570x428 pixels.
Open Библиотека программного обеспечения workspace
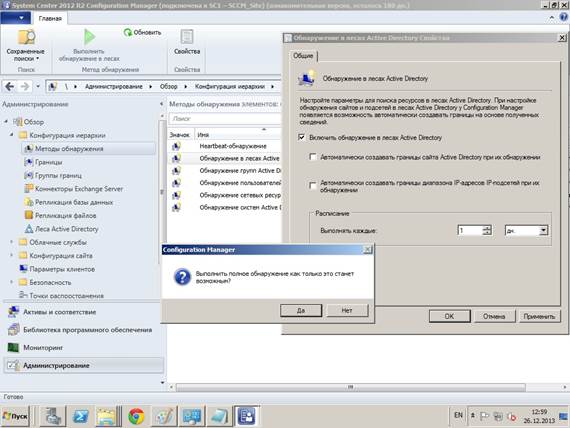84,330
